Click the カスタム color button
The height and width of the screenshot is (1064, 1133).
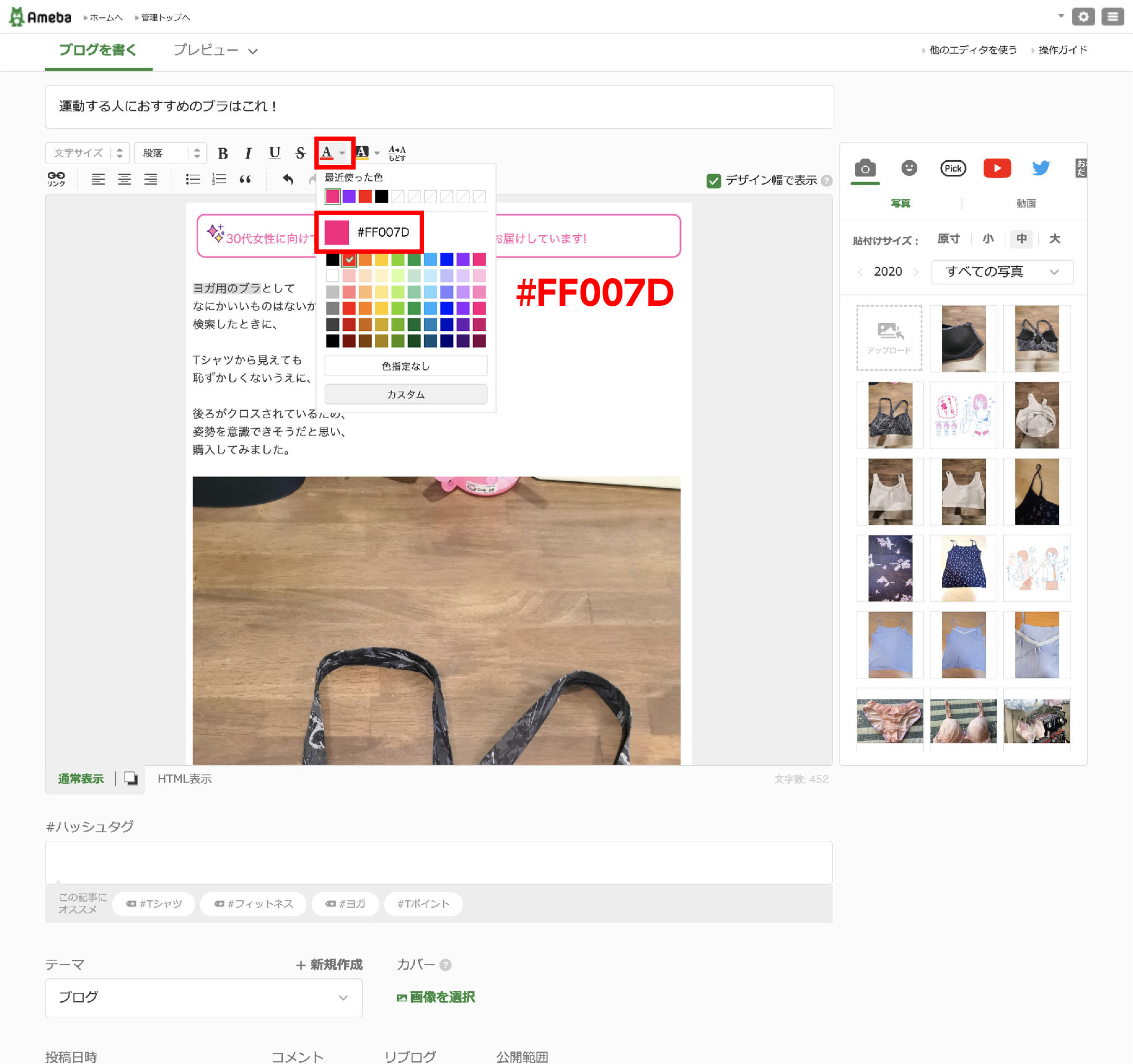point(405,394)
